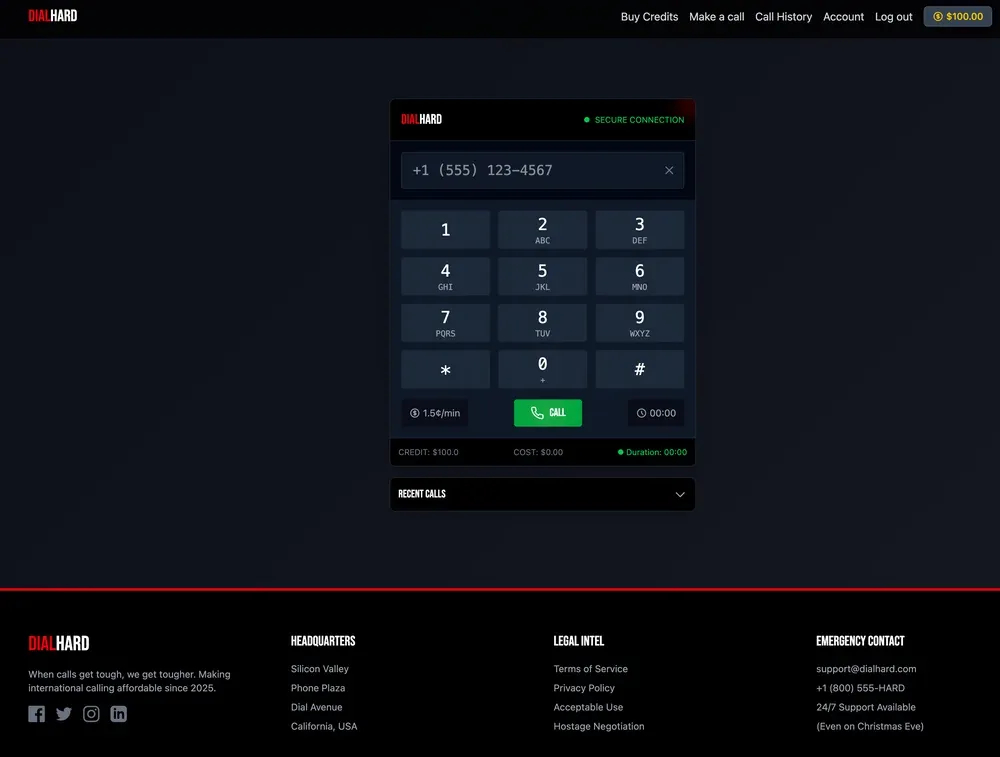
Task: Open the Twitter social icon
Action: 64,714
